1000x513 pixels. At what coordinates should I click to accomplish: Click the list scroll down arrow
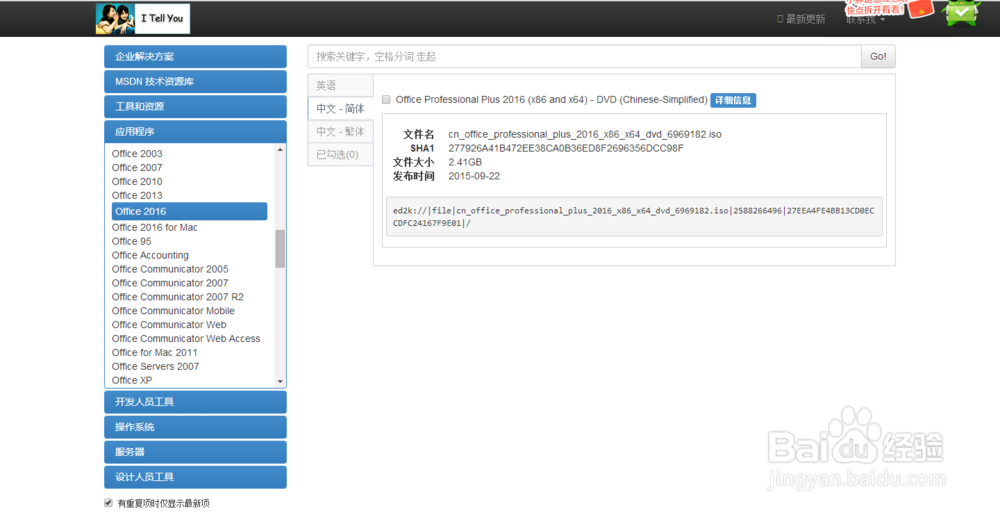280,382
